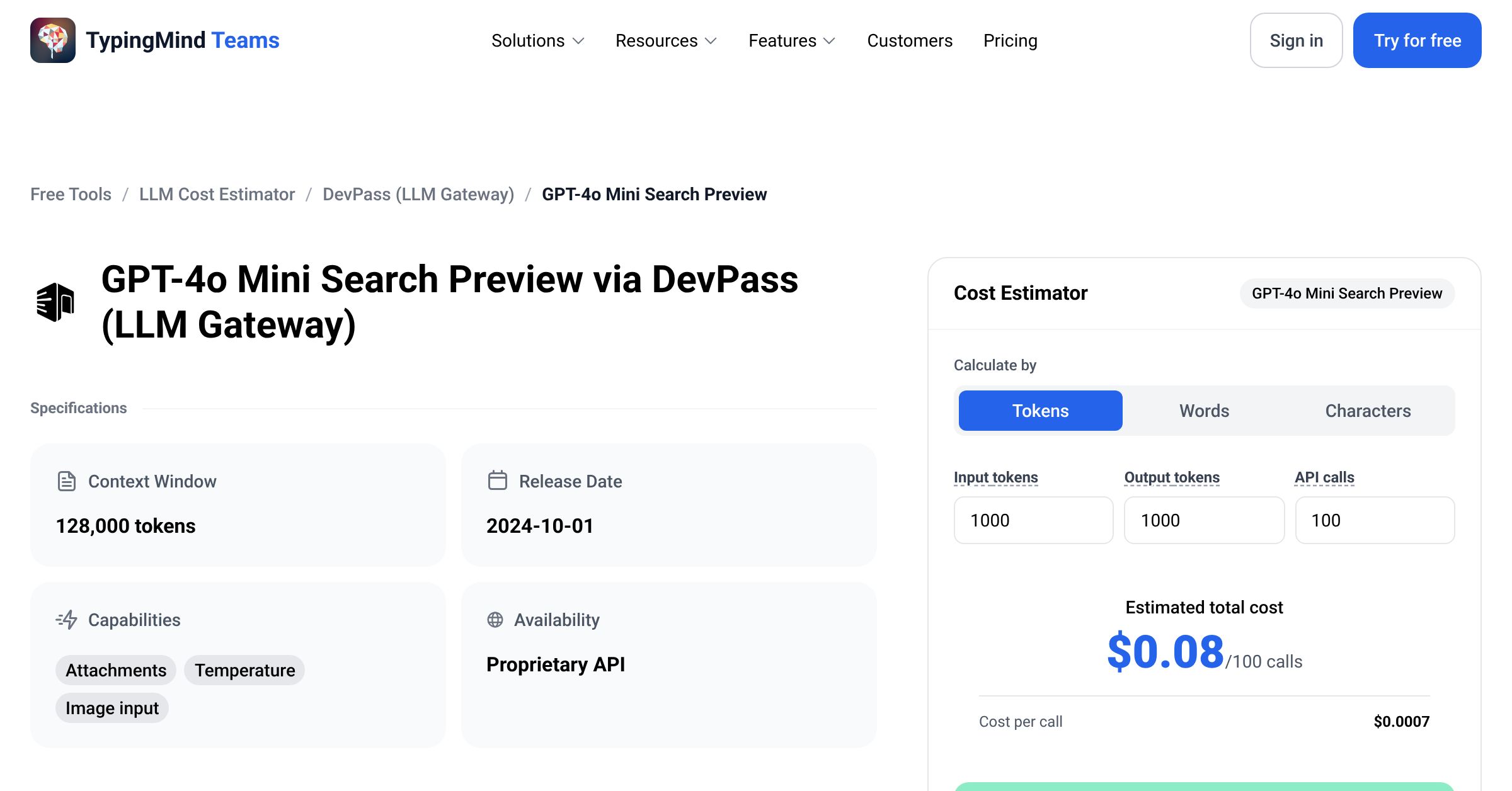Switch to the Words calculation tab
This screenshot has height=791, width=1512.
pos(1205,411)
